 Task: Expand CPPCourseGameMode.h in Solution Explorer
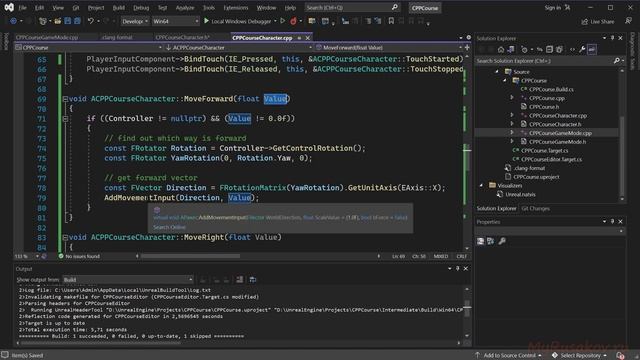pyautogui.click(x=512, y=142)
